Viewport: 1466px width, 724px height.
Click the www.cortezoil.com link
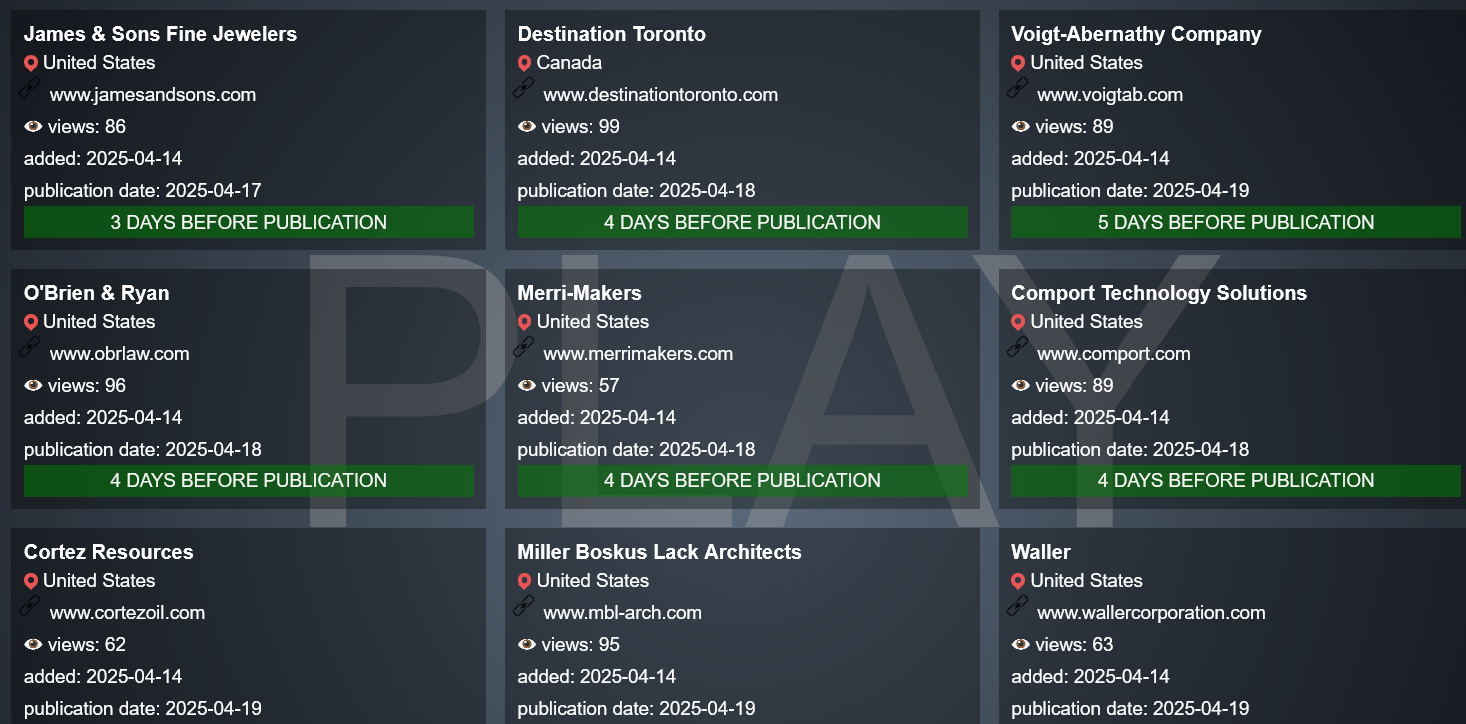(127, 613)
